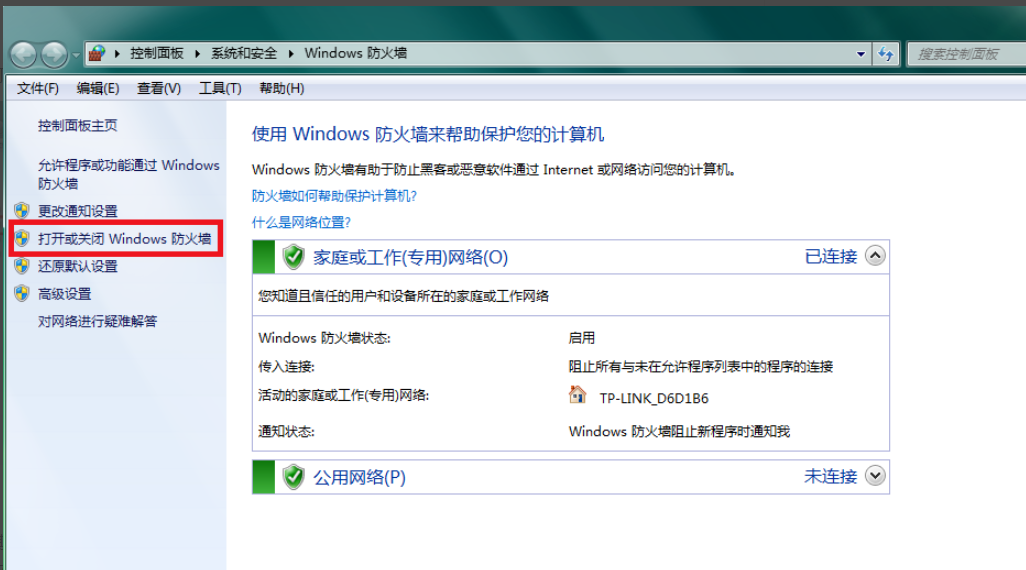Collapse the 家庭或工作网络 section using chevron
This screenshot has width=1026, height=570.
875,256
